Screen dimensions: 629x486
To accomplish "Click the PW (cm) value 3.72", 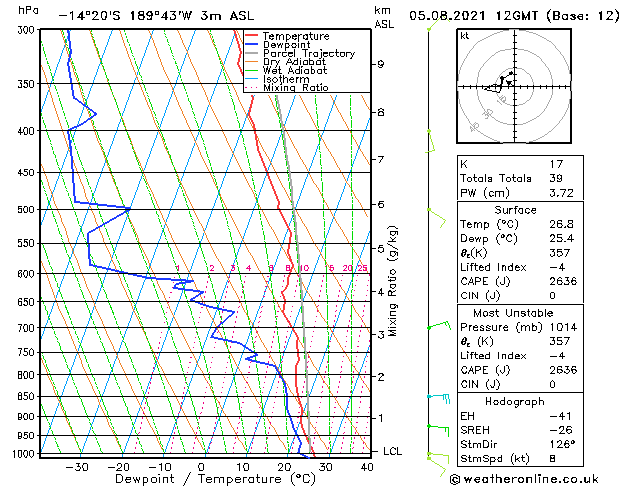I will point(561,193).
